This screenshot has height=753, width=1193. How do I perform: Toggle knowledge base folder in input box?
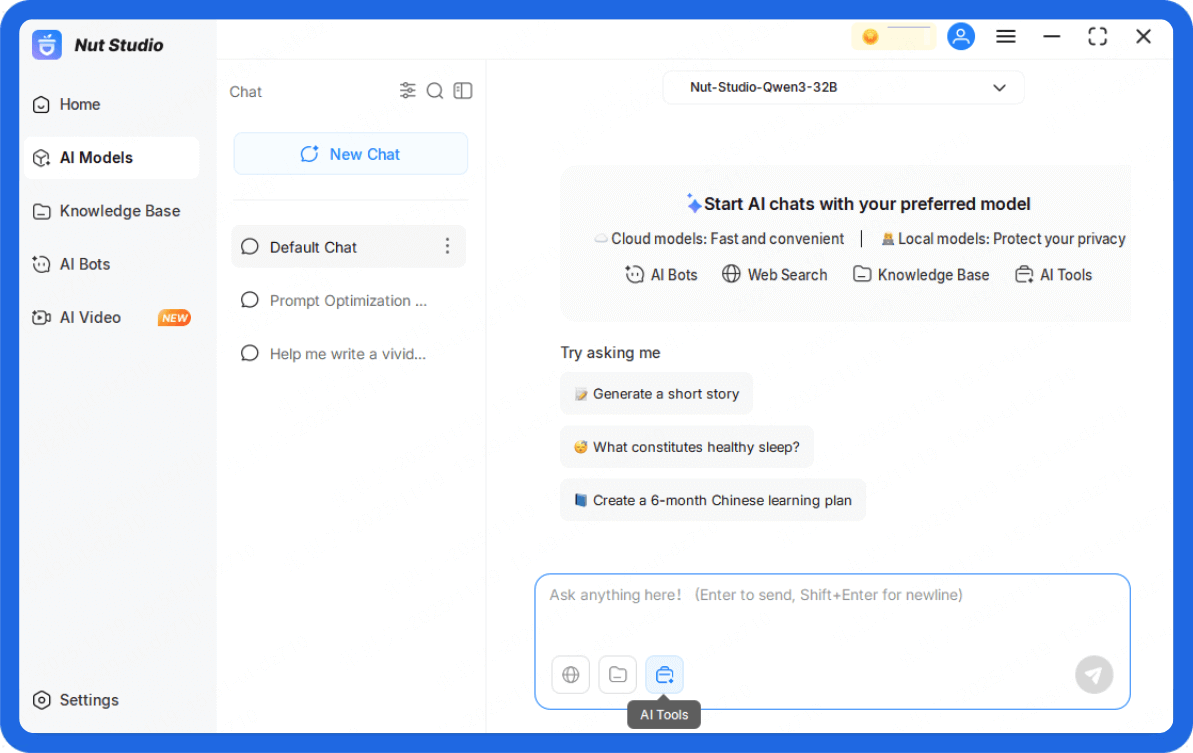point(618,675)
